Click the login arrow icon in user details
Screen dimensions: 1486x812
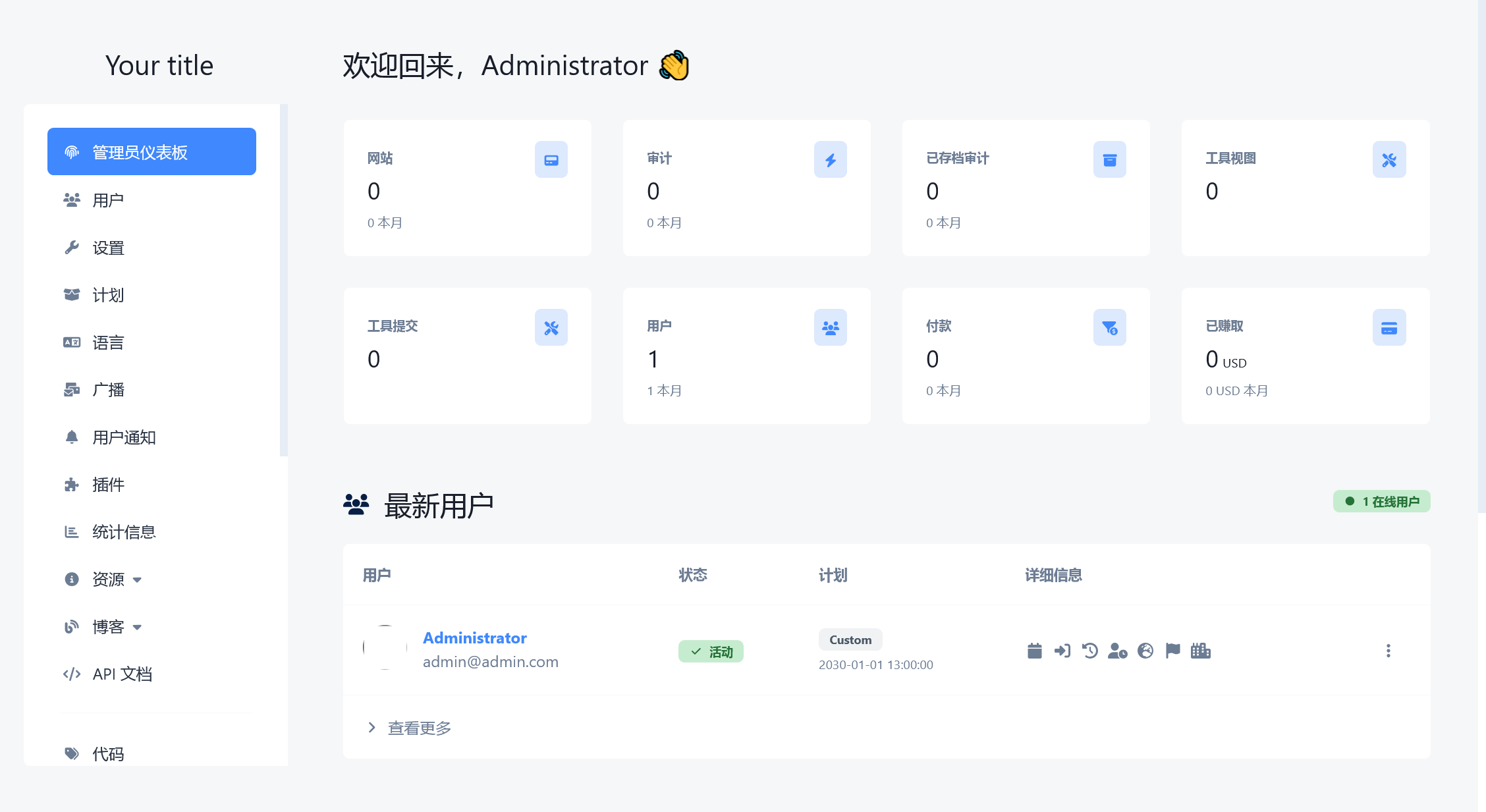tap(1062, 651)
